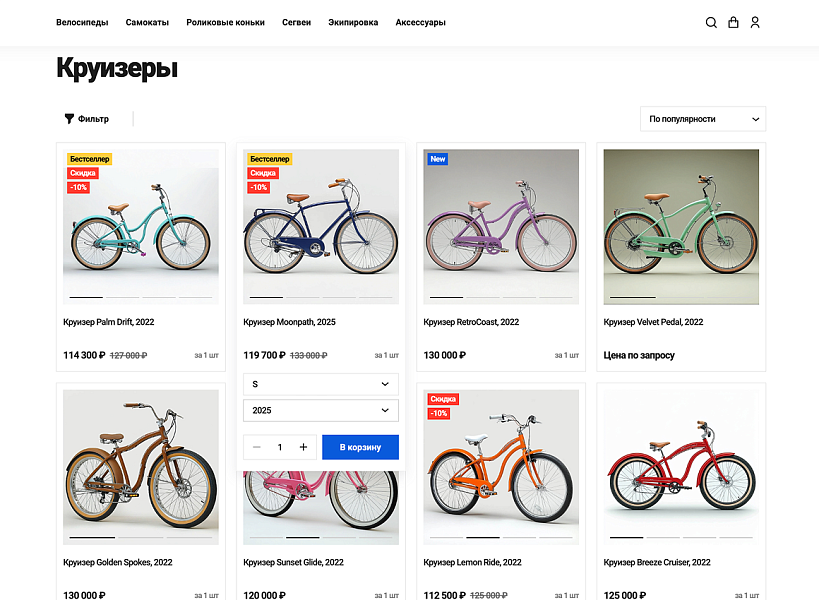Open the shopping bag cart icon
This screenshot has width=819, height=600.
click(733, 22)
